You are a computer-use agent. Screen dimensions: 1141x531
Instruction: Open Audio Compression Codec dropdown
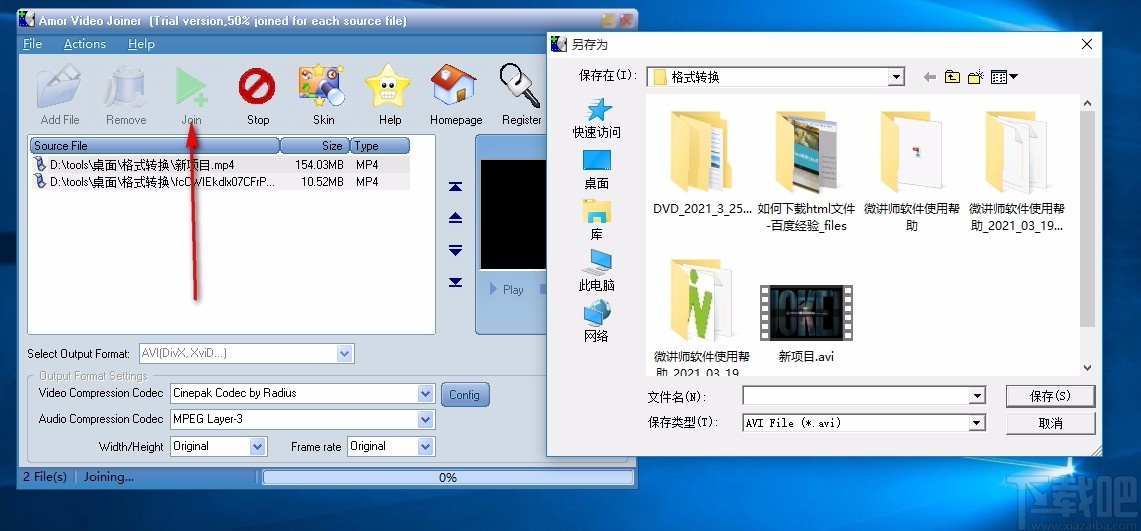point(426,420)
